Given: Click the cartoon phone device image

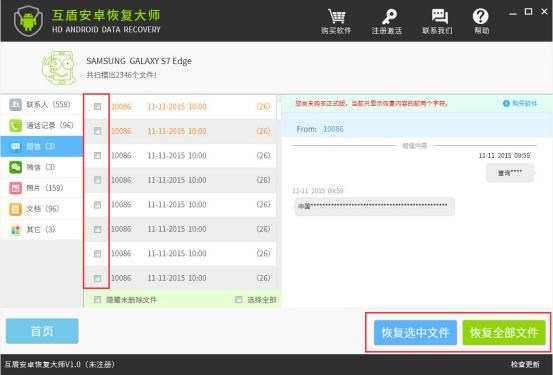Looking at the screenshot, I should (x=59, y=68).
